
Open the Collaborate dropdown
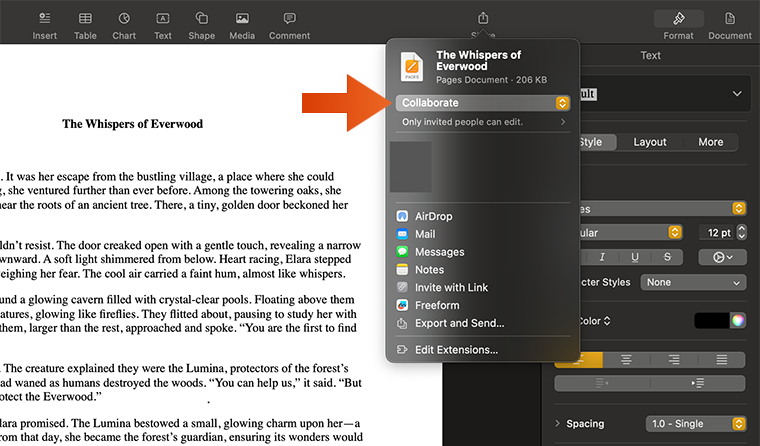click(x=483, y=103)
